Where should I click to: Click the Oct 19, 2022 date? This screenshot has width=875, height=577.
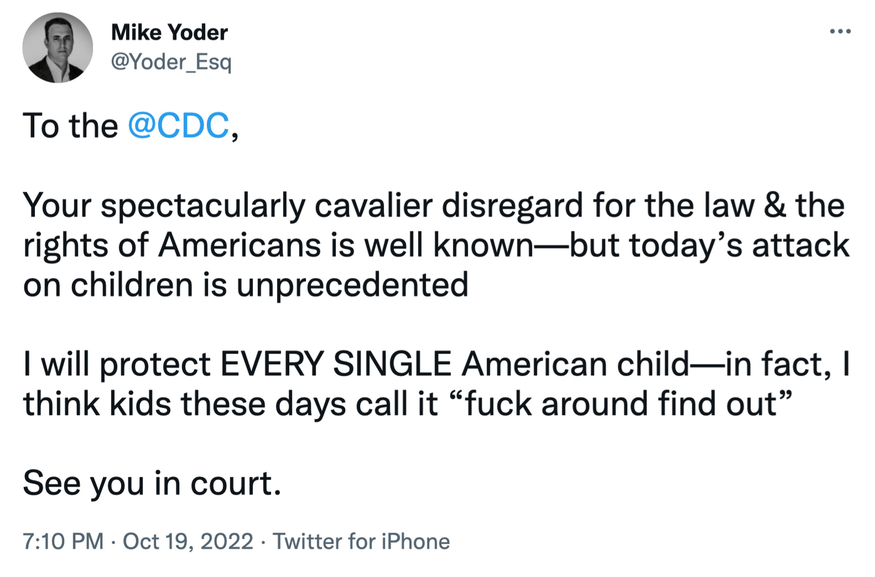(x=188, y=541)
